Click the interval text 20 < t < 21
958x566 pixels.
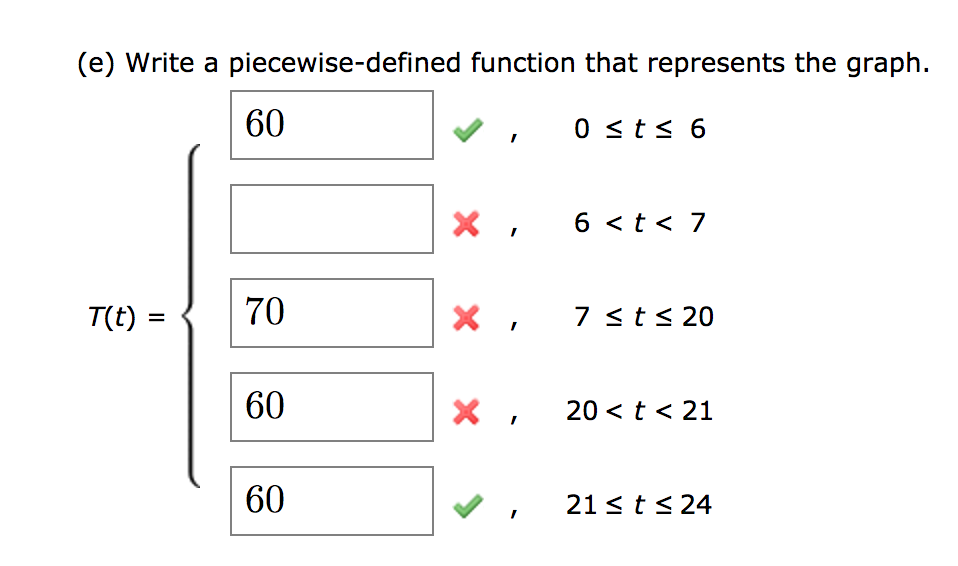640,411
